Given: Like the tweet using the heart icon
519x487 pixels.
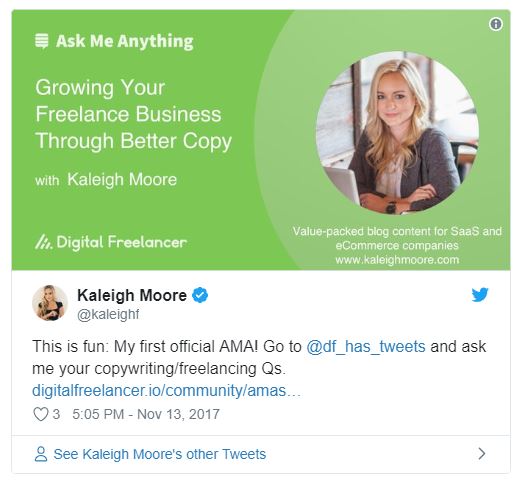Looking at the screenshot, I should click(x=41, y=414).
